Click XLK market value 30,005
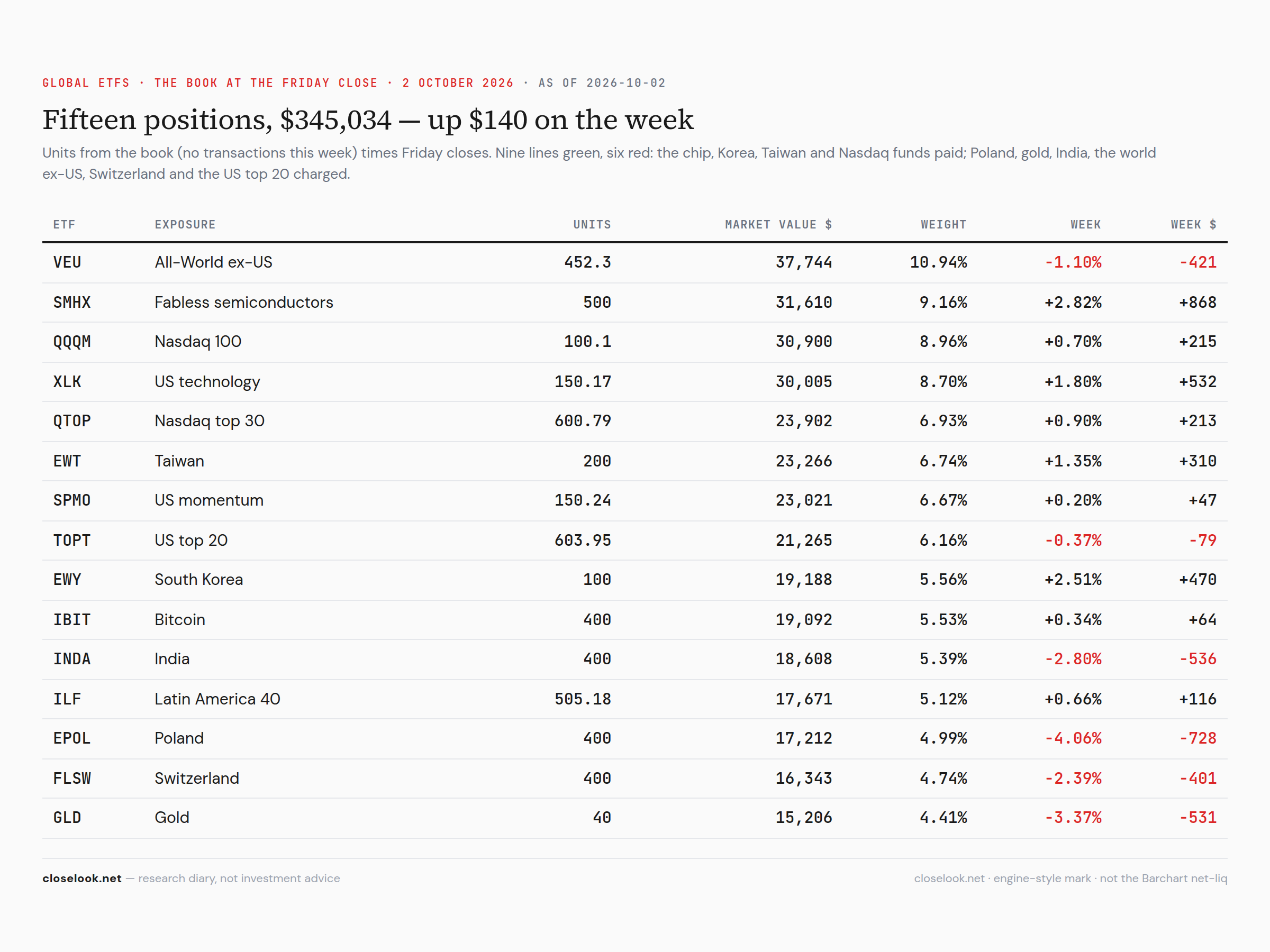The width and height of the screenshot is (1270, 952). [x=804, y=382]
